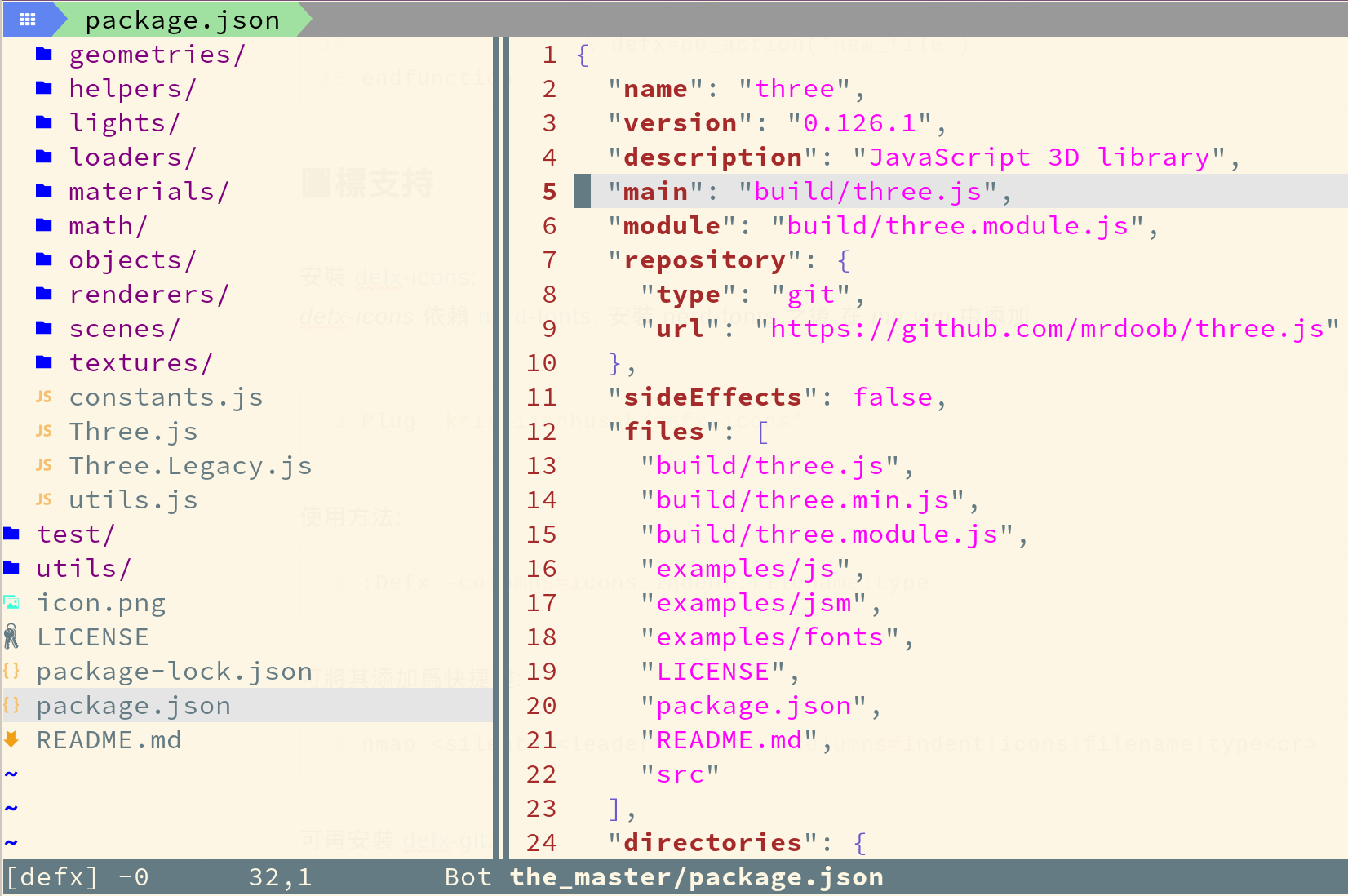Click "build/three.min.js" on line 14
The image size is (1348, 896).
[x=802, y=500]
